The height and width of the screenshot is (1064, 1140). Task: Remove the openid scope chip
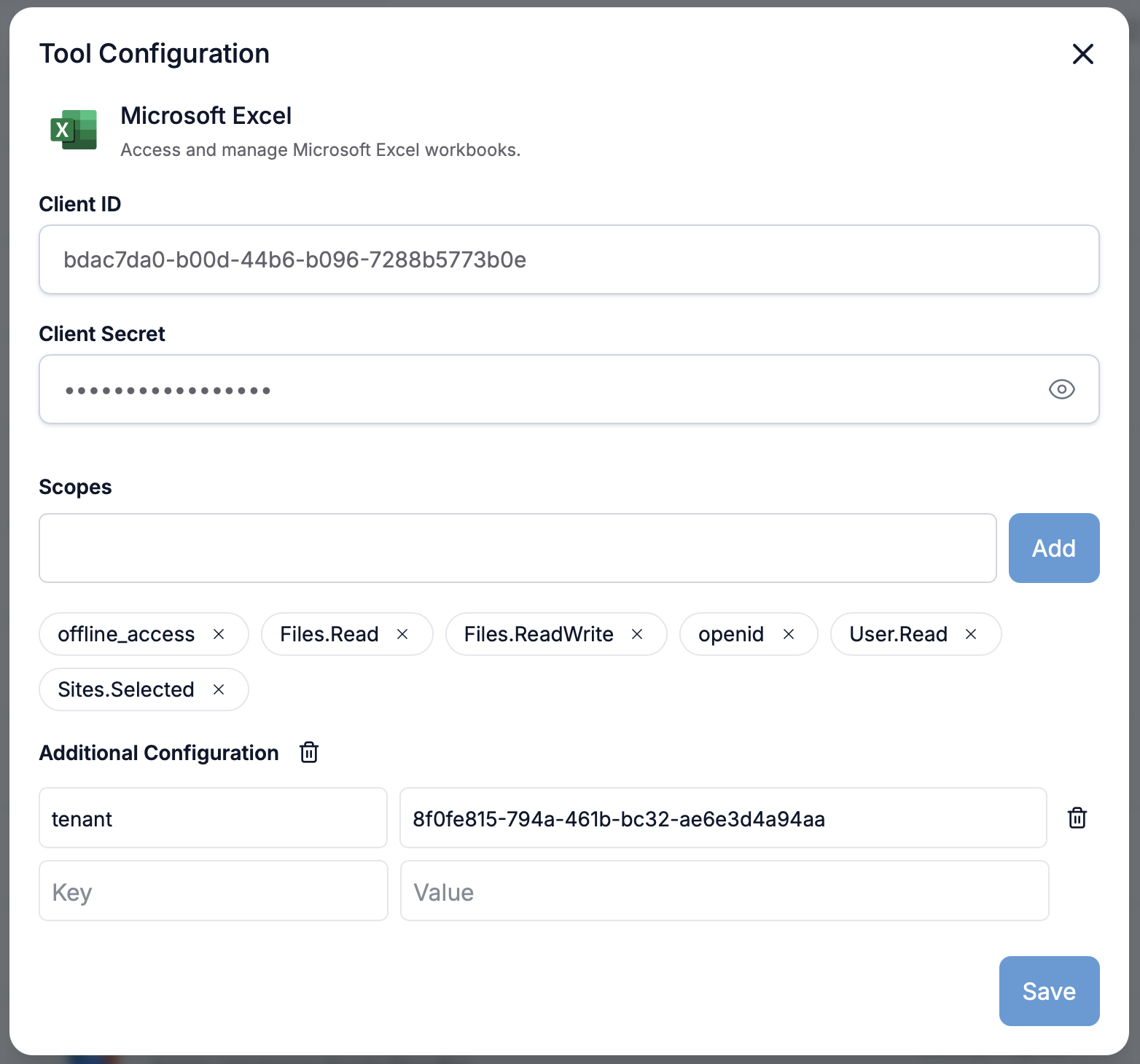tap(789, 635)
